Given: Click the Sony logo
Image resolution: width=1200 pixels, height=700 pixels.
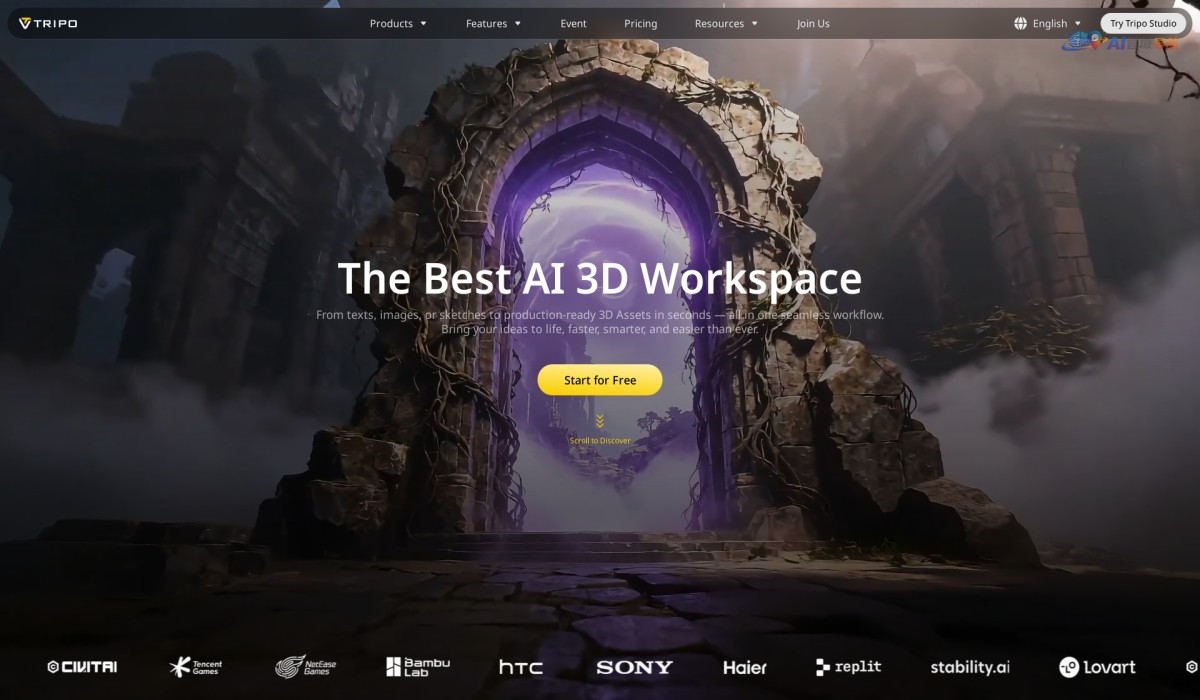Looking at the screenshot, I should pos(634,667).
